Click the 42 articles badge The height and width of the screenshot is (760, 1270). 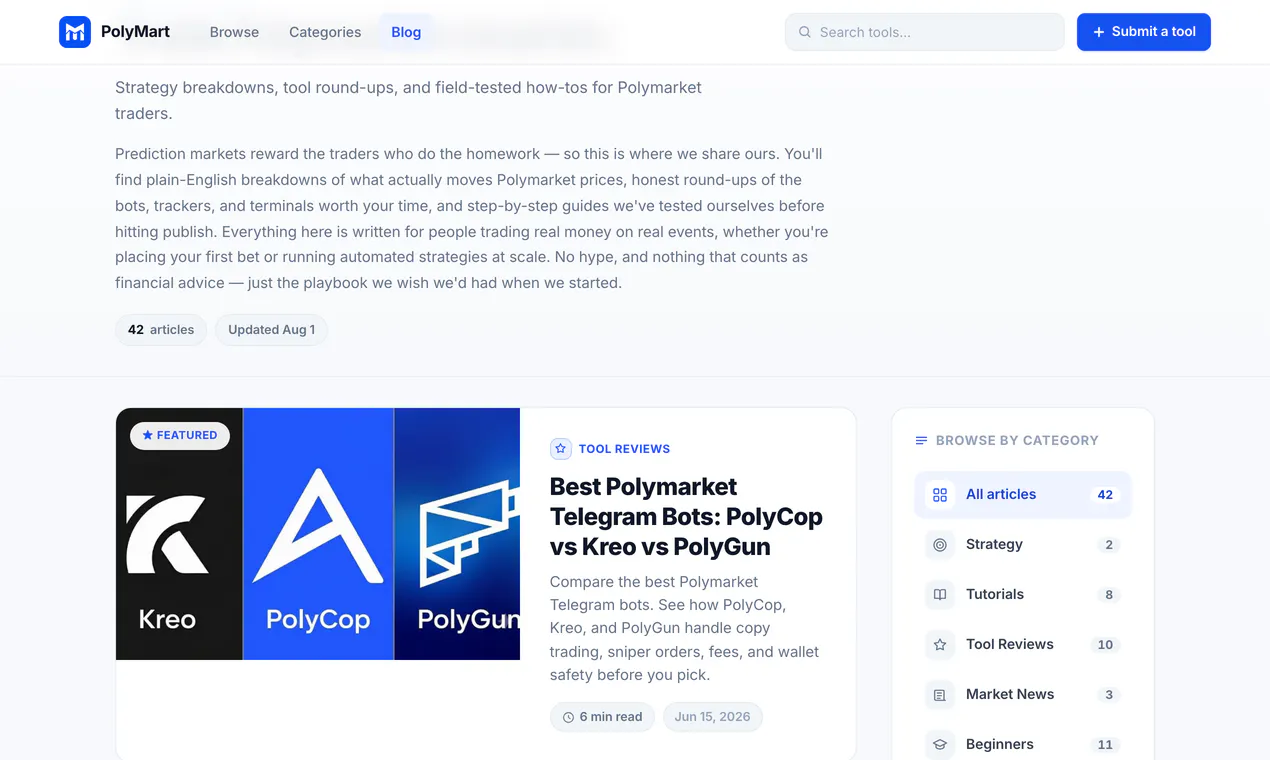pos(161,330)
